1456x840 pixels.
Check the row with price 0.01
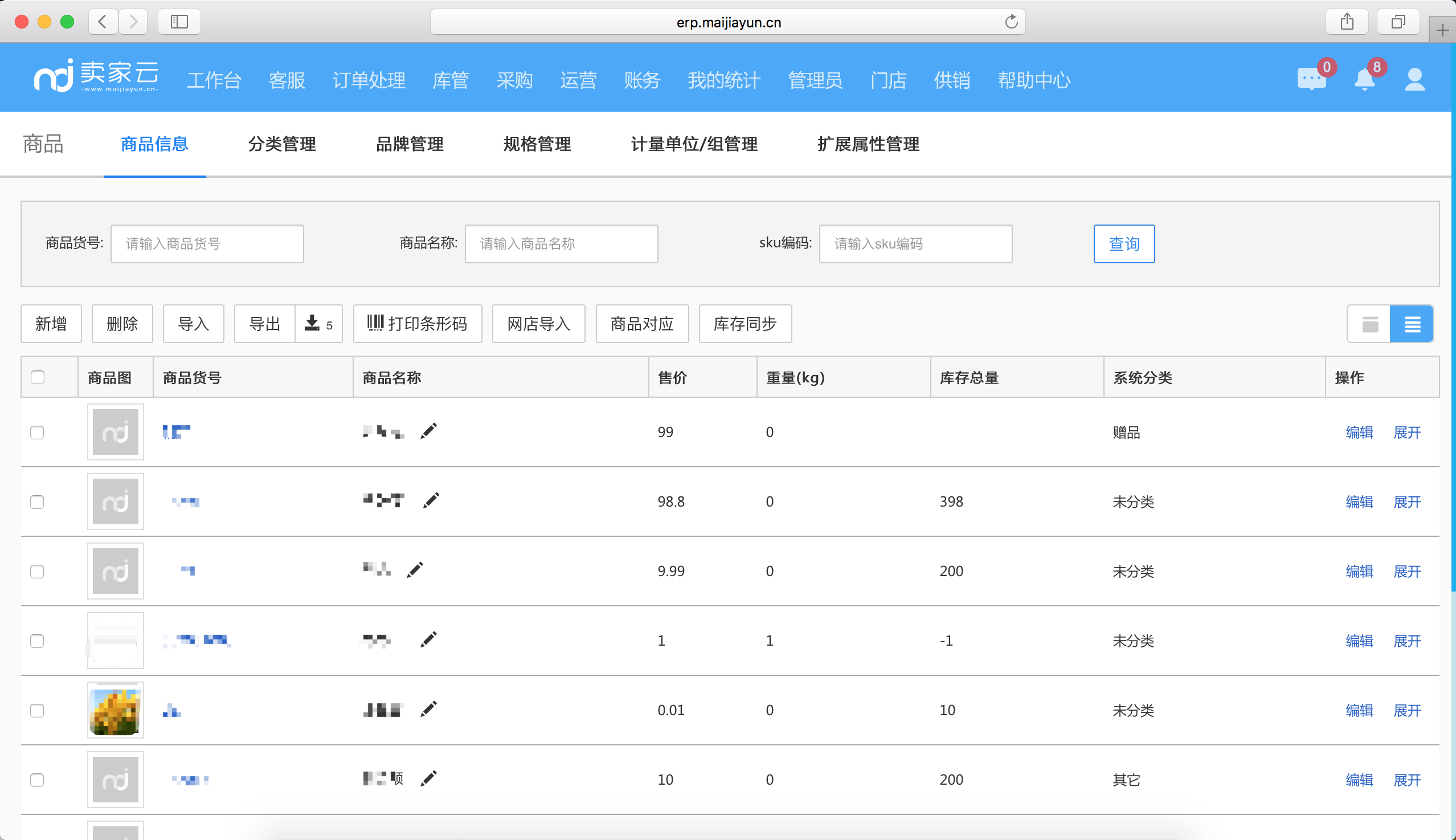38,711
